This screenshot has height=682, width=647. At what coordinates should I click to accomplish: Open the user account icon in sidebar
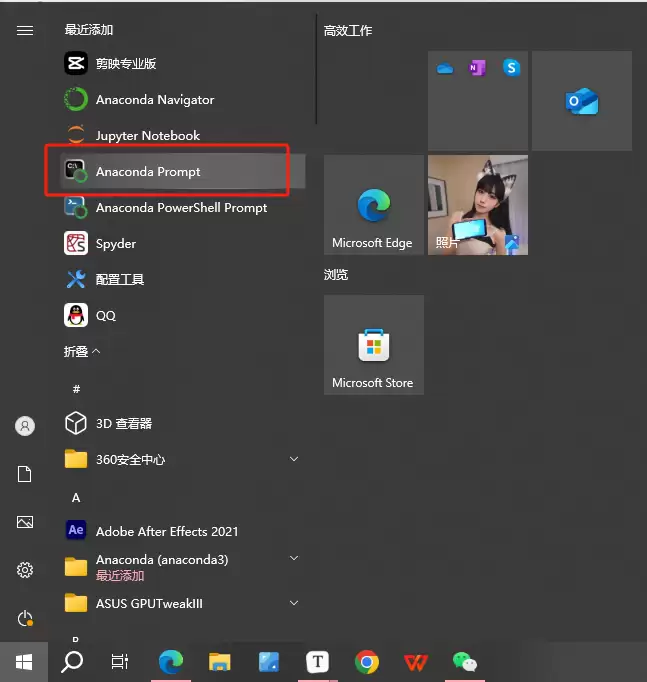pyautogui.click(x=25, y=426)
